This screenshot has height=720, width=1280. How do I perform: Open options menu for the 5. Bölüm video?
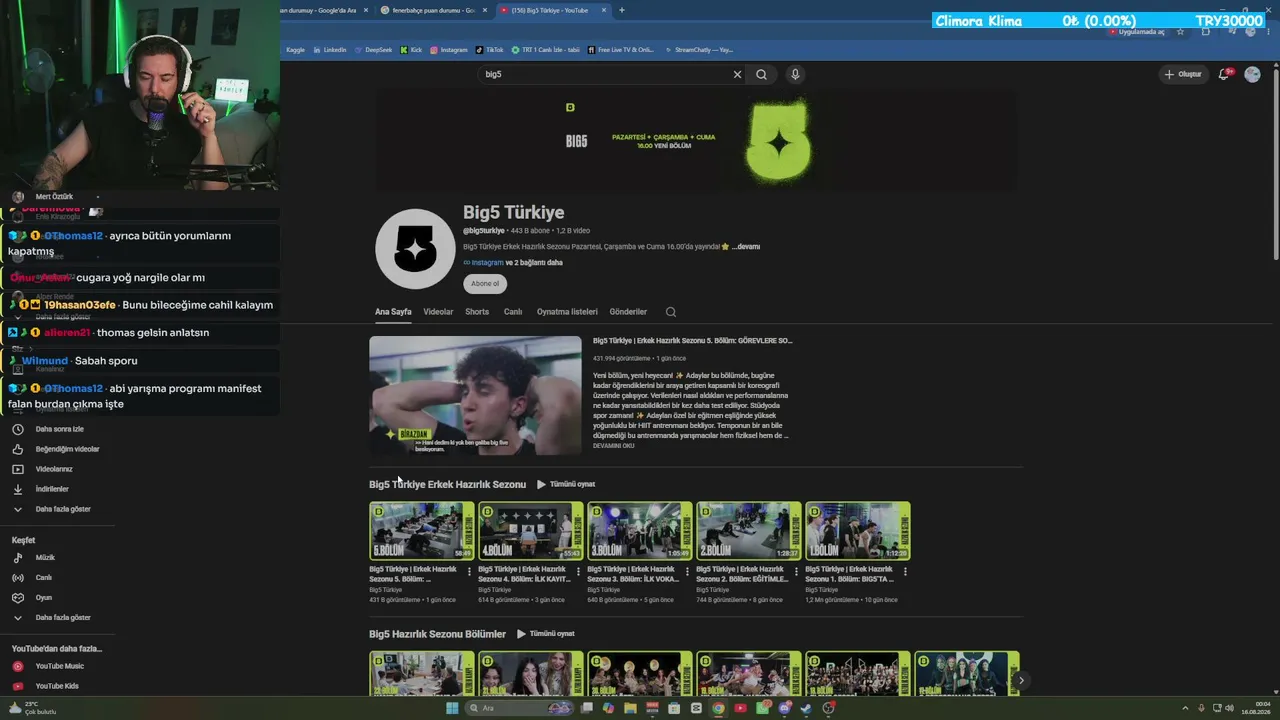pyautogui.click(x=469, y=572)
